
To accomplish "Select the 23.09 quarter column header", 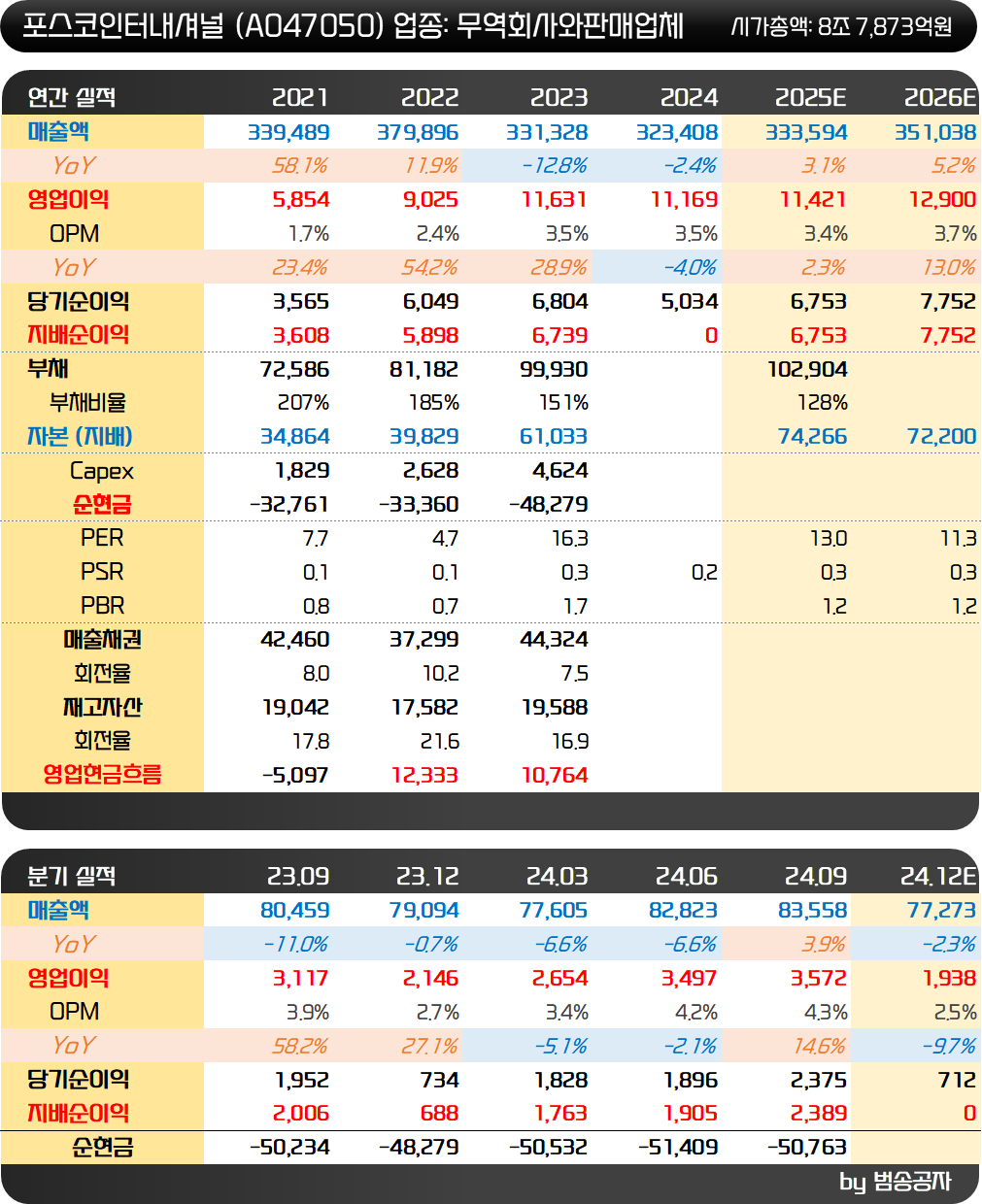I will (x=298, y=876).
